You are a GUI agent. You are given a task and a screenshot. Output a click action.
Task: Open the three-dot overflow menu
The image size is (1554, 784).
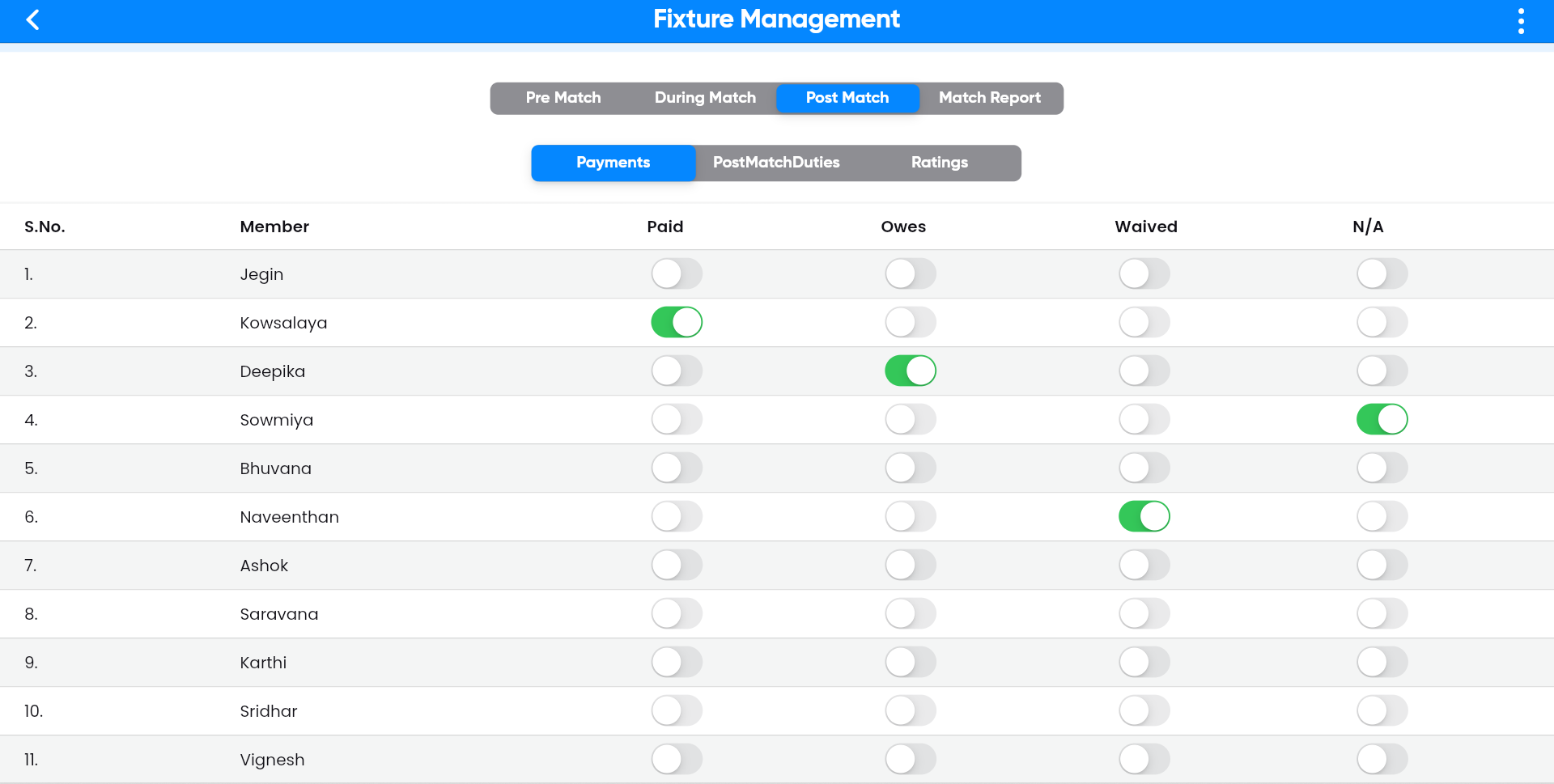tap(1521, 21)
